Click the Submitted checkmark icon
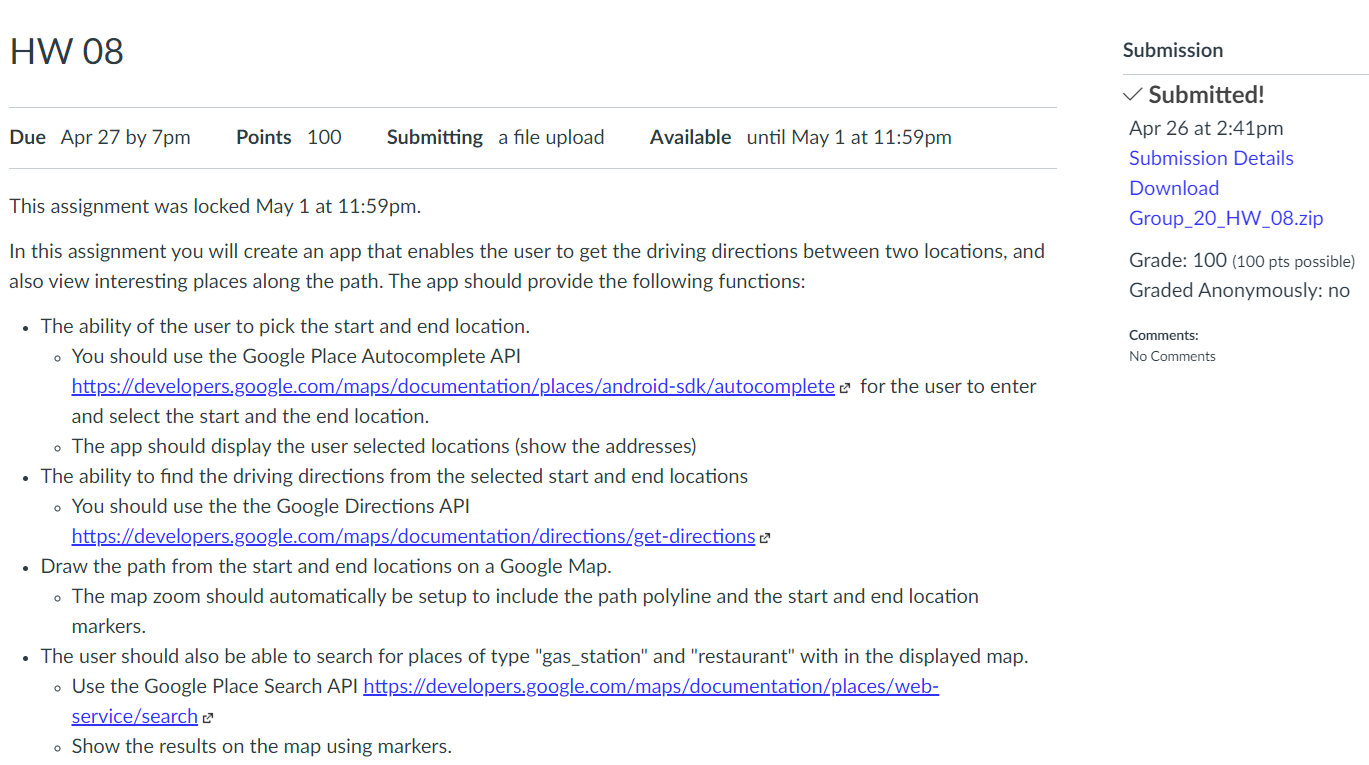 1133,95
